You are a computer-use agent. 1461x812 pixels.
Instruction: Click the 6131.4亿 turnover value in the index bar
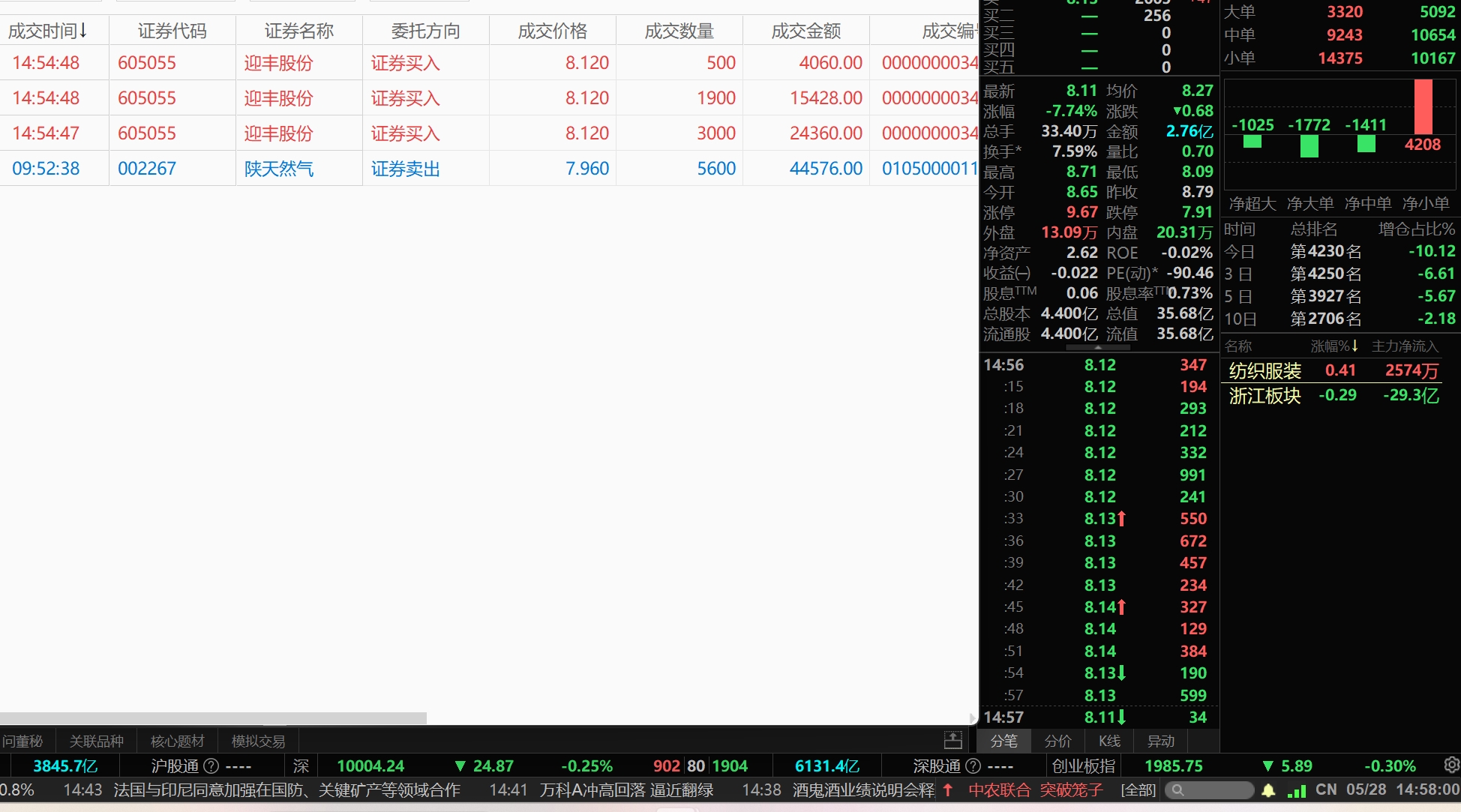tap(826, 766)
